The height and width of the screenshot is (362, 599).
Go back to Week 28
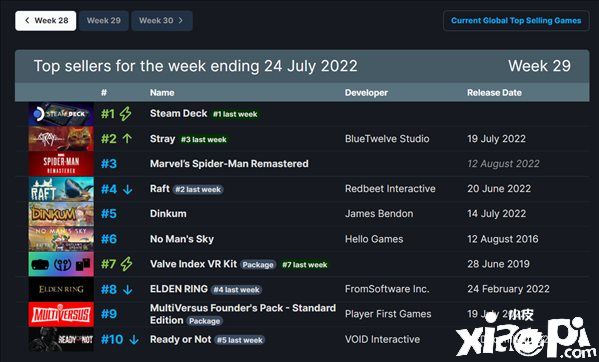[46, 21]
